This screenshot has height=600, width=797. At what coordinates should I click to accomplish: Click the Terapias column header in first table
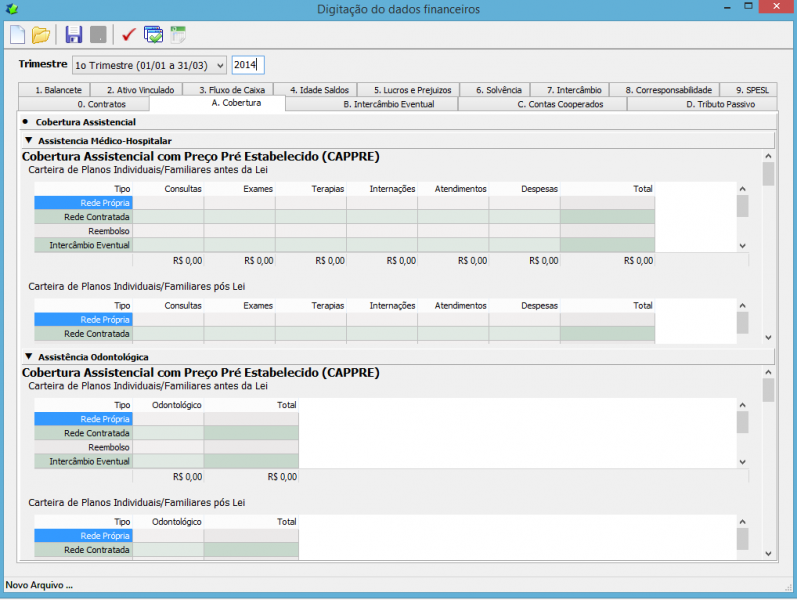pyautogui.click(x=311, y=189)
